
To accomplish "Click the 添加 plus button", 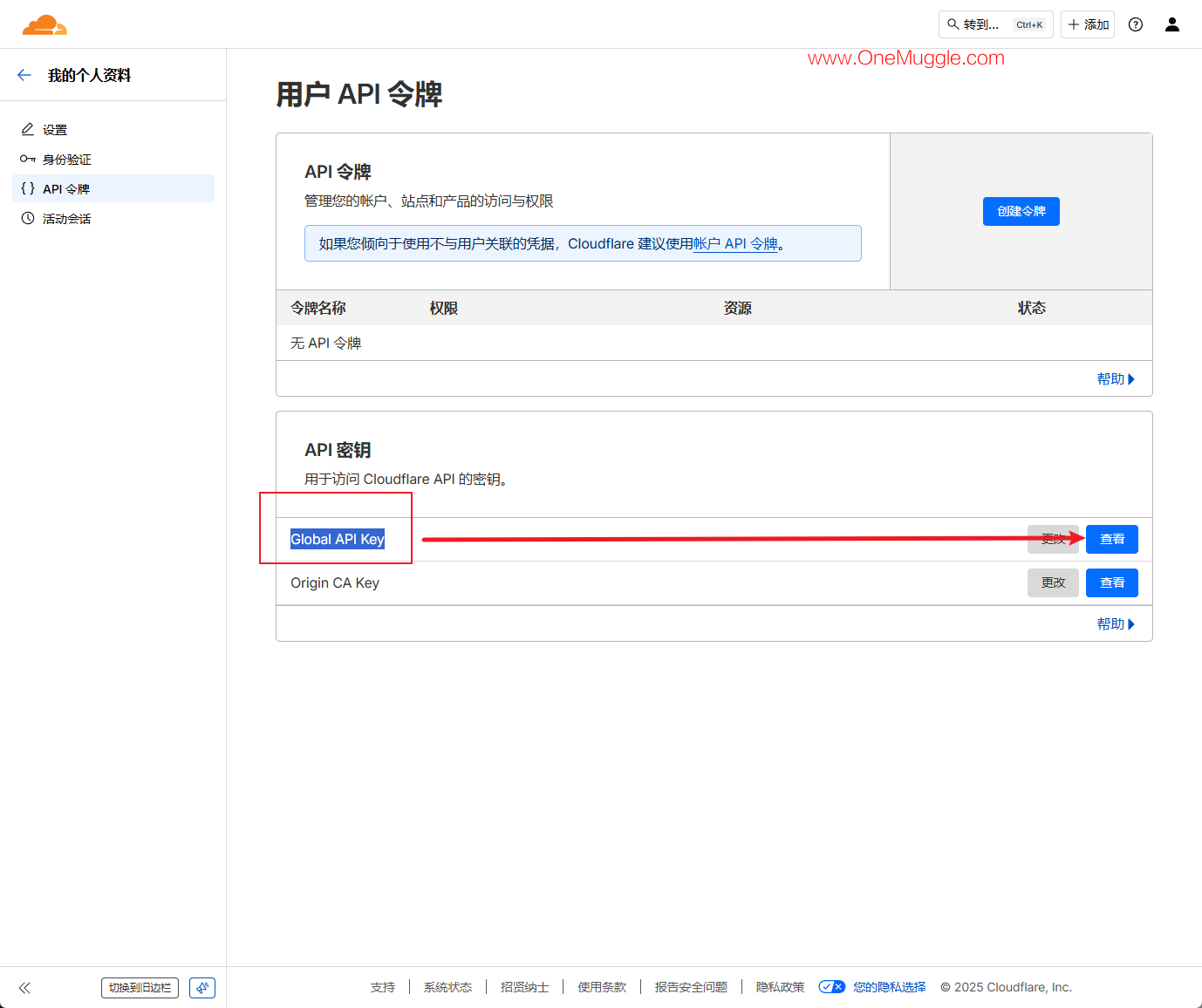I will click(1088, 24).
